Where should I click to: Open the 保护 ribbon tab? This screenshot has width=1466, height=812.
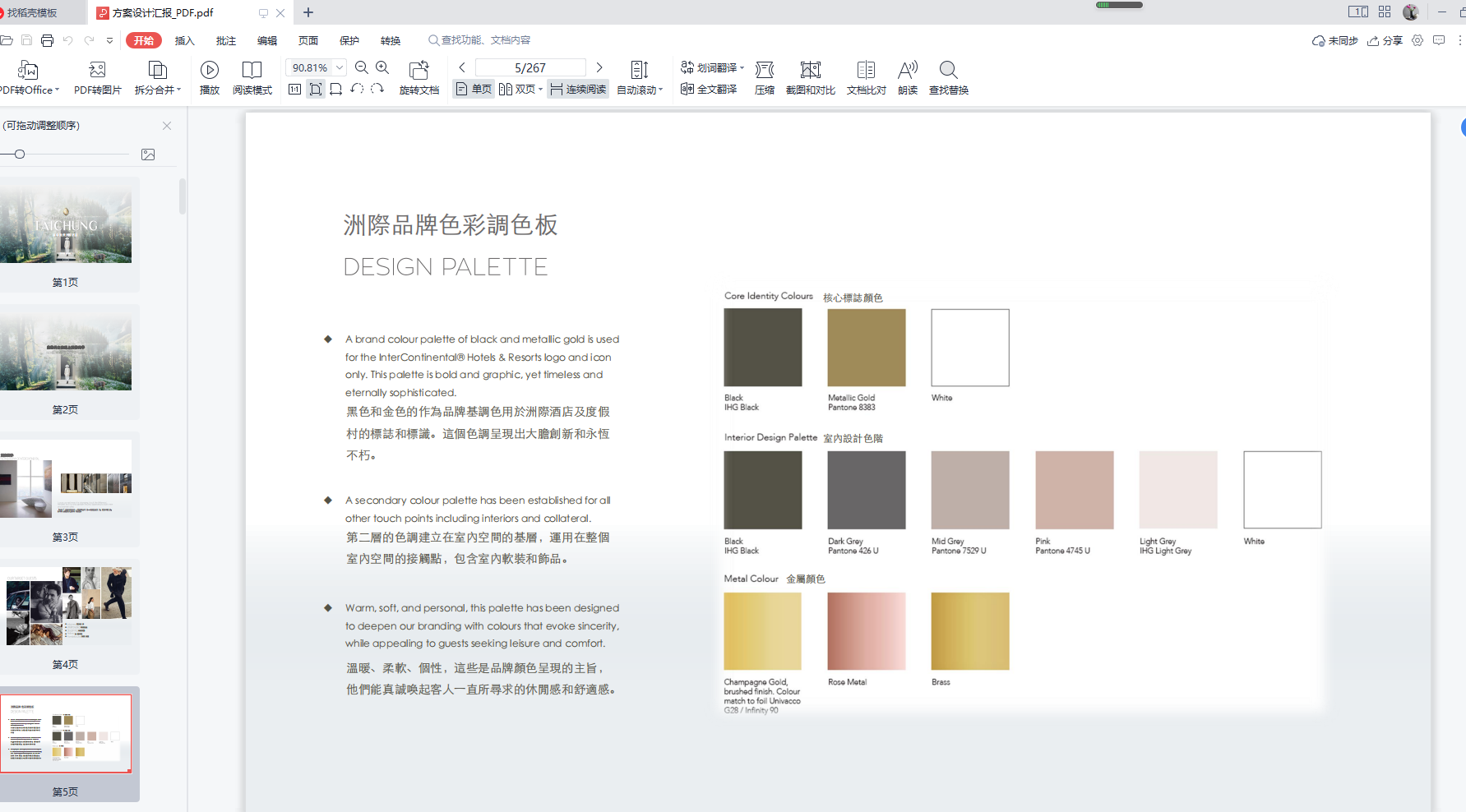pos(349,40)
